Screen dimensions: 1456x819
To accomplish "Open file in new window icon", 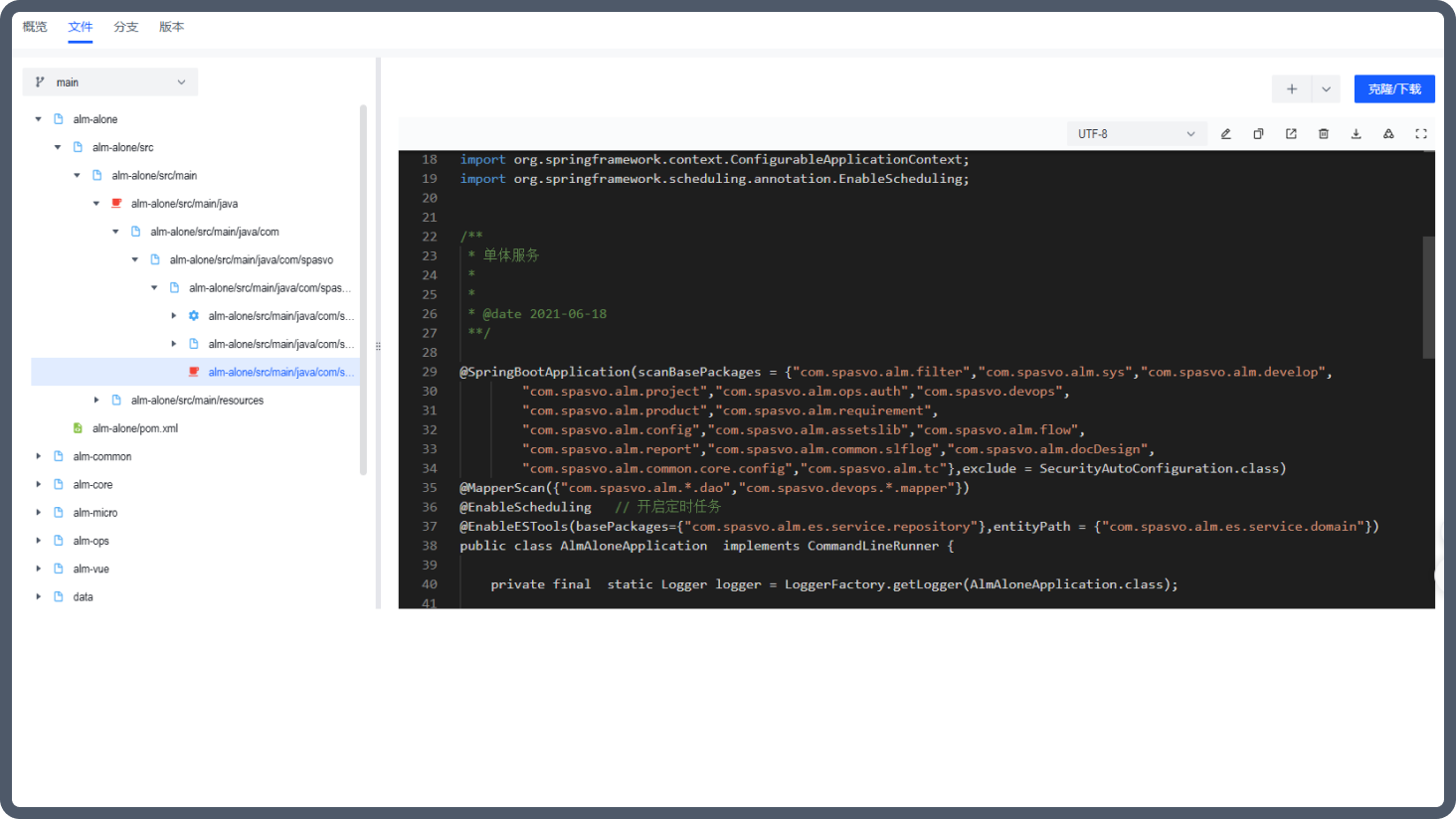I will (x=1291, y=134).
